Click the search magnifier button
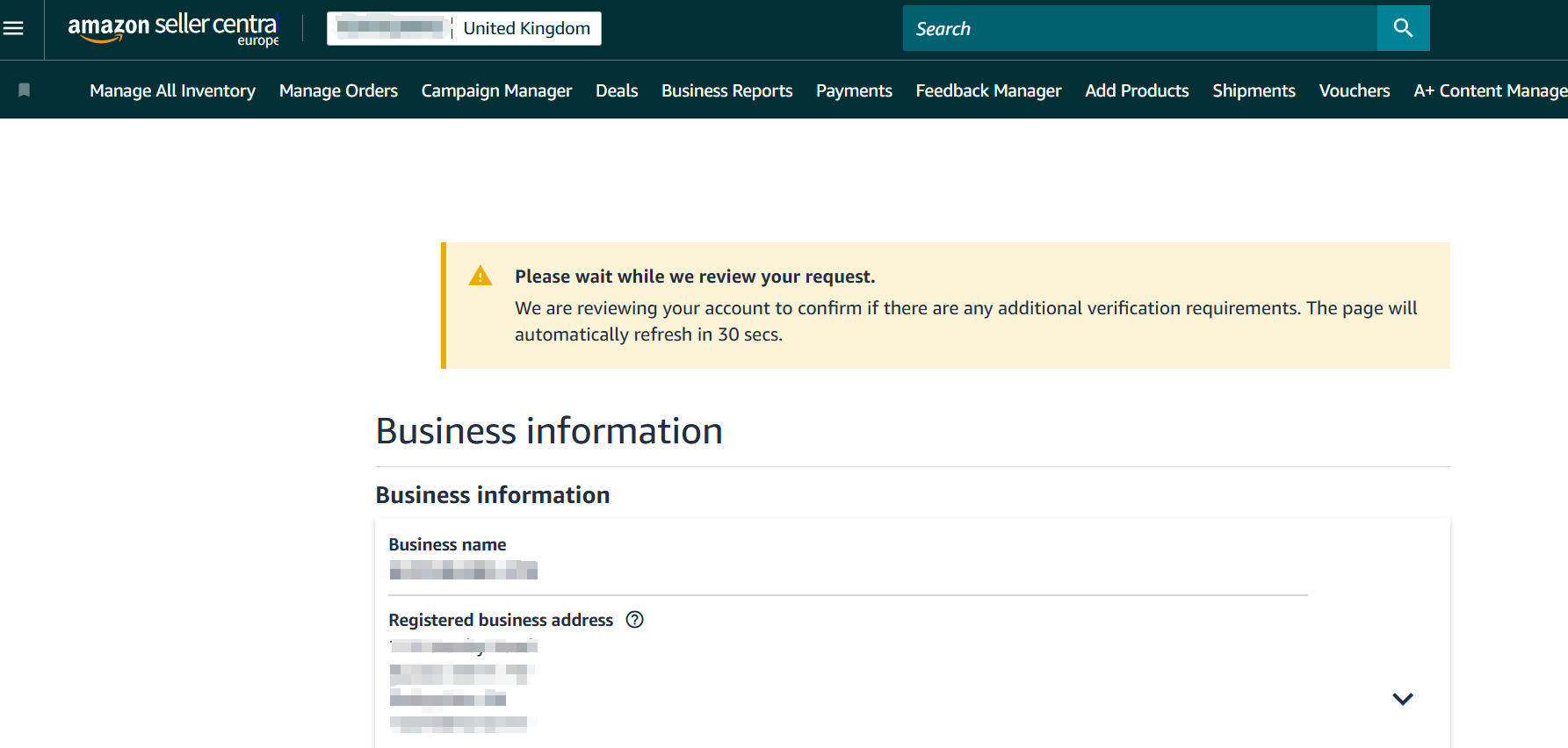The width and height of the screenshot is (1568, 748). click(x=1403, y=28)
